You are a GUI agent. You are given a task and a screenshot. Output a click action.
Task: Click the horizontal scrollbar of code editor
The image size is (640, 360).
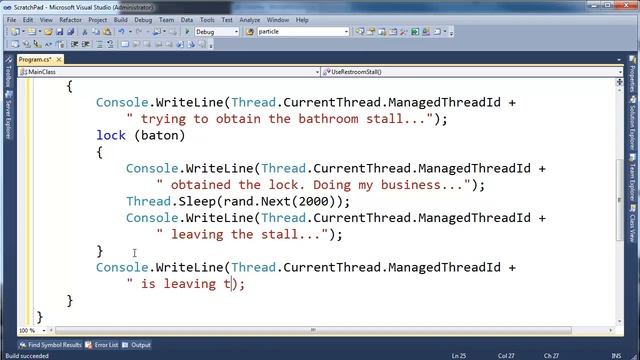click(x=313, y=330)
